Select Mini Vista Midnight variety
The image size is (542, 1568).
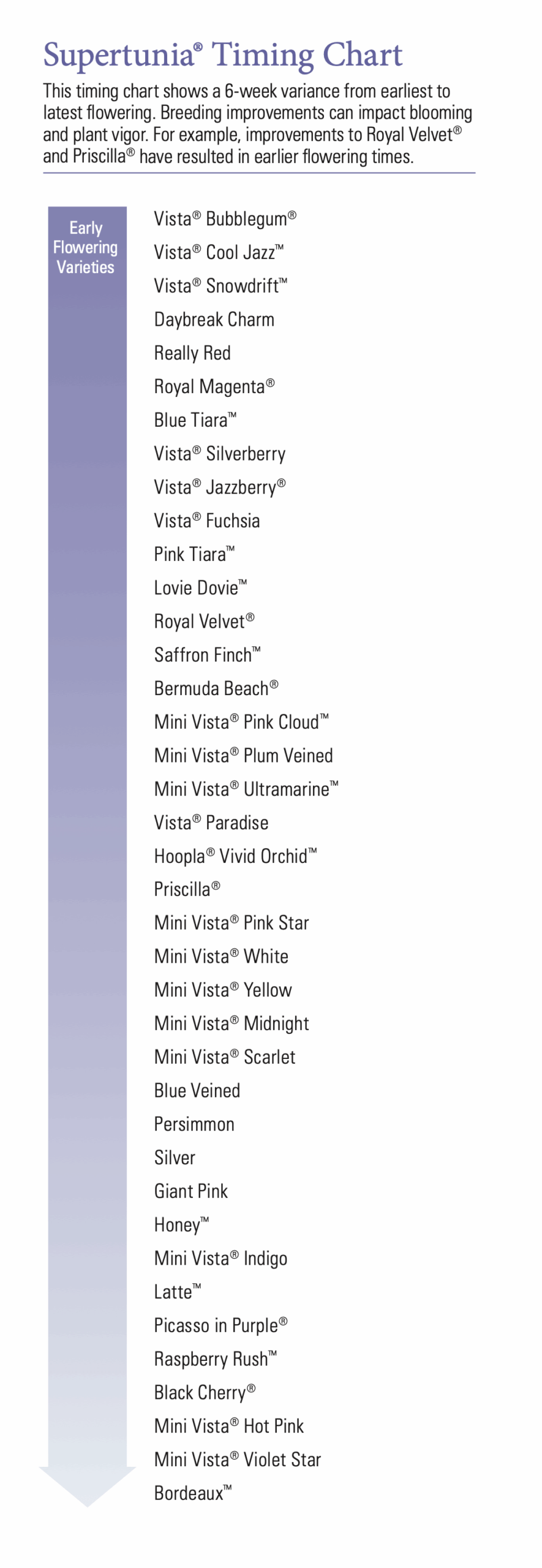tap(231, 1023)
